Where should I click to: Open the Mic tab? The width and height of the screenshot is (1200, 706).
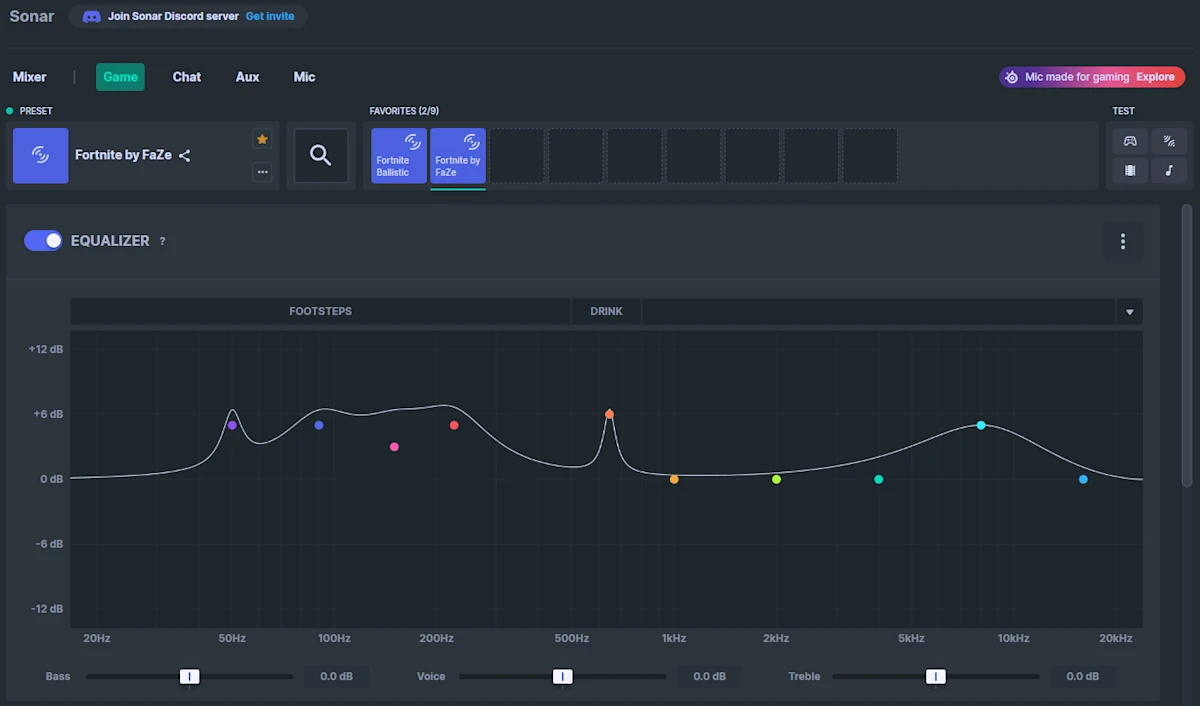(304, 77)
